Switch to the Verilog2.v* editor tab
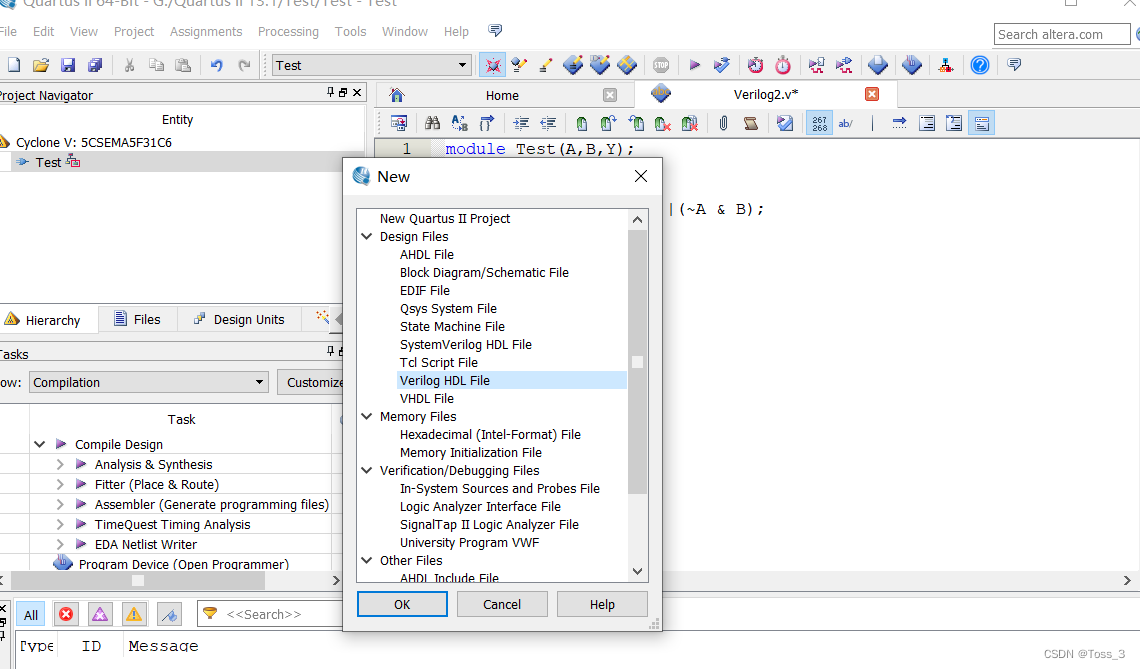The image size is (1140, 669). [x=766, y=95]
